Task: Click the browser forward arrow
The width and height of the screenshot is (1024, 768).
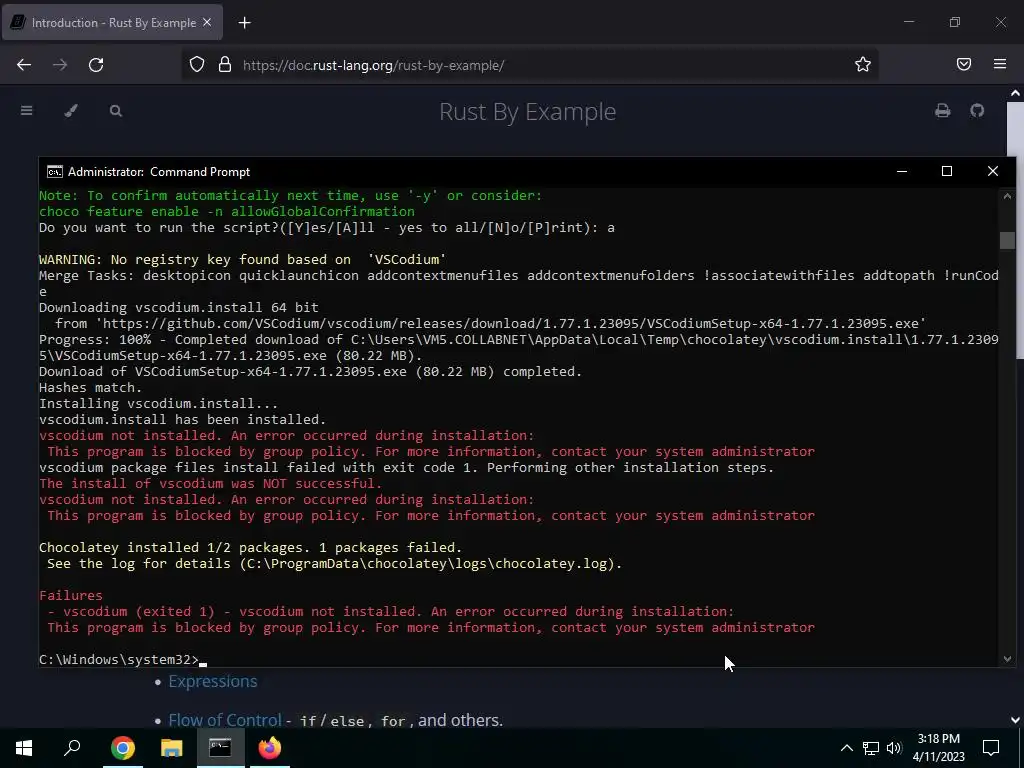Action: coord(60,65)
